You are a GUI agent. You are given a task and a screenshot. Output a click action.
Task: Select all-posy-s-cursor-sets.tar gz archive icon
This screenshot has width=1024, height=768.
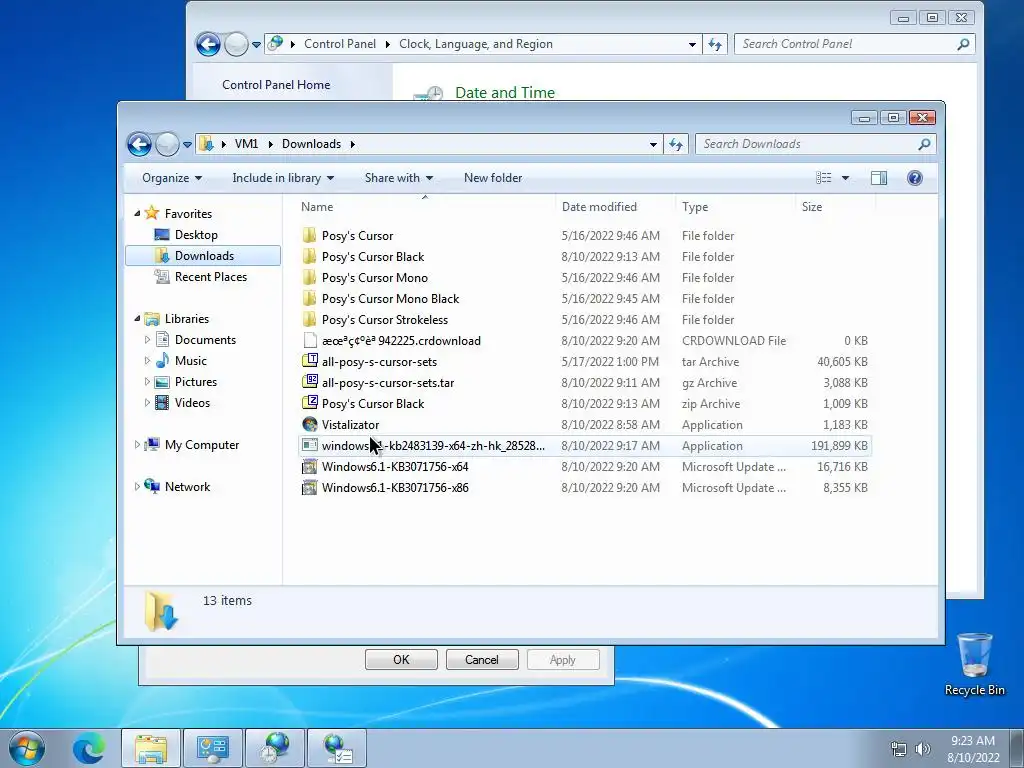tap(310, 382)
